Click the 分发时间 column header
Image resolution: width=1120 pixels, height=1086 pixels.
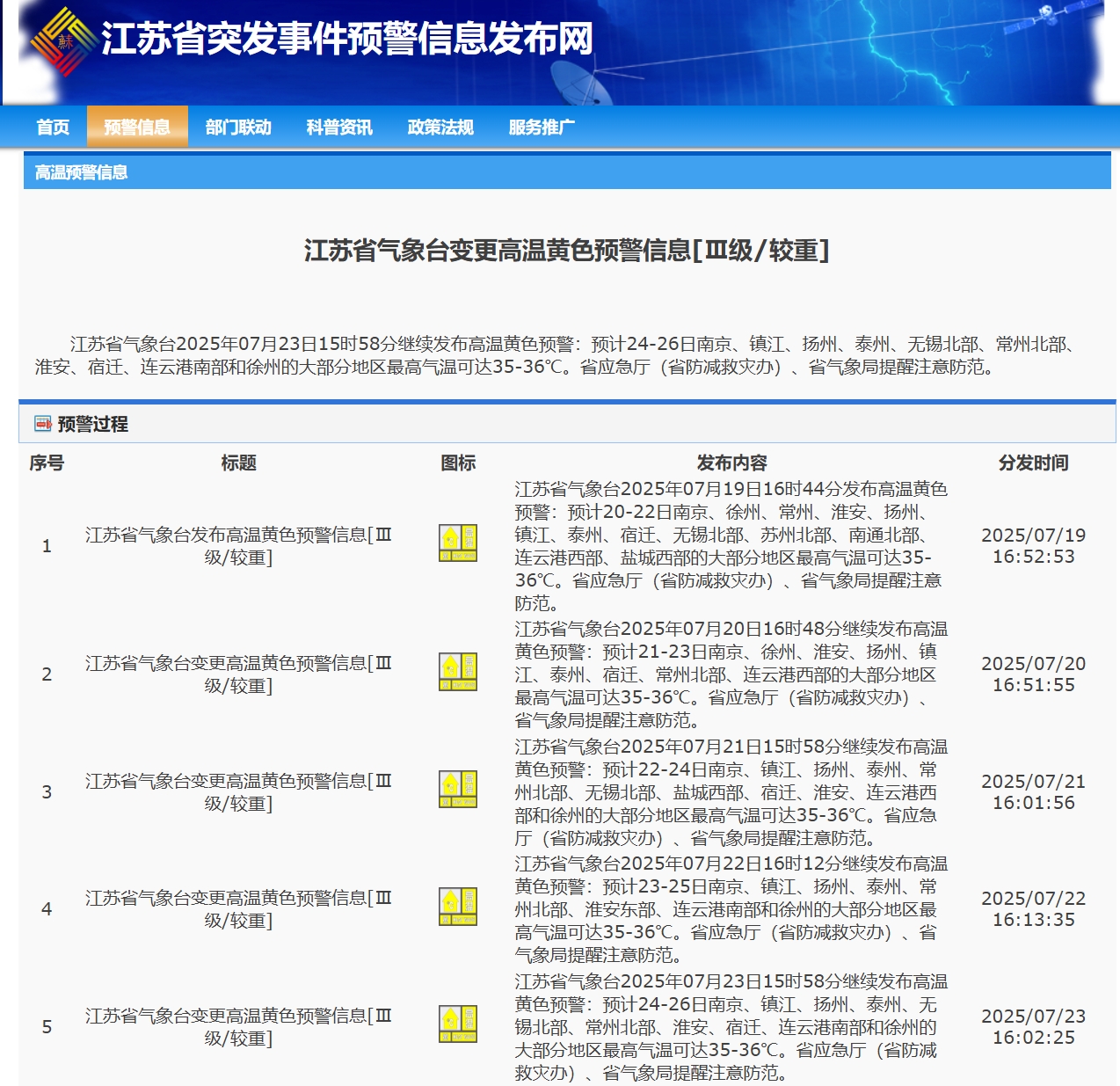click(1034, 463)
